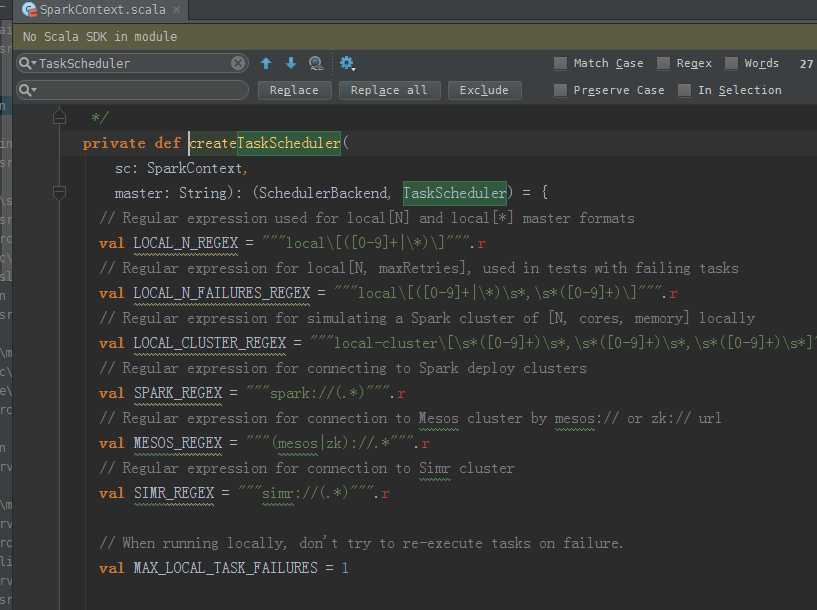Go to next occurrence arrow
The height and width of the screenshot is (610, 817).
[x=291, y=63]
